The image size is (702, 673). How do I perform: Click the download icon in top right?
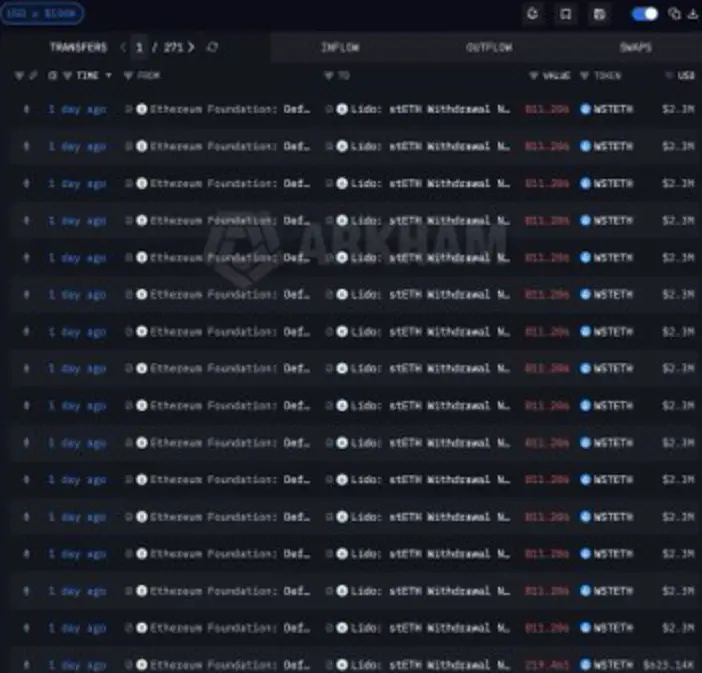pos(693,14)
